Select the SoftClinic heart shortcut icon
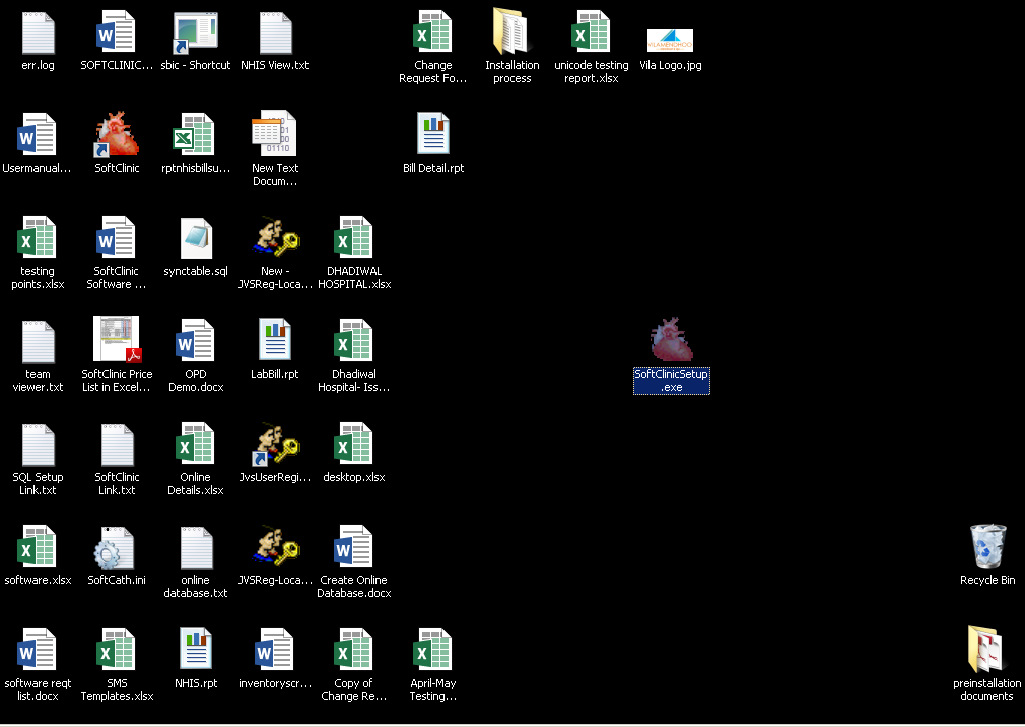This screenshot has height=727, width=1025. coord(117,135)
